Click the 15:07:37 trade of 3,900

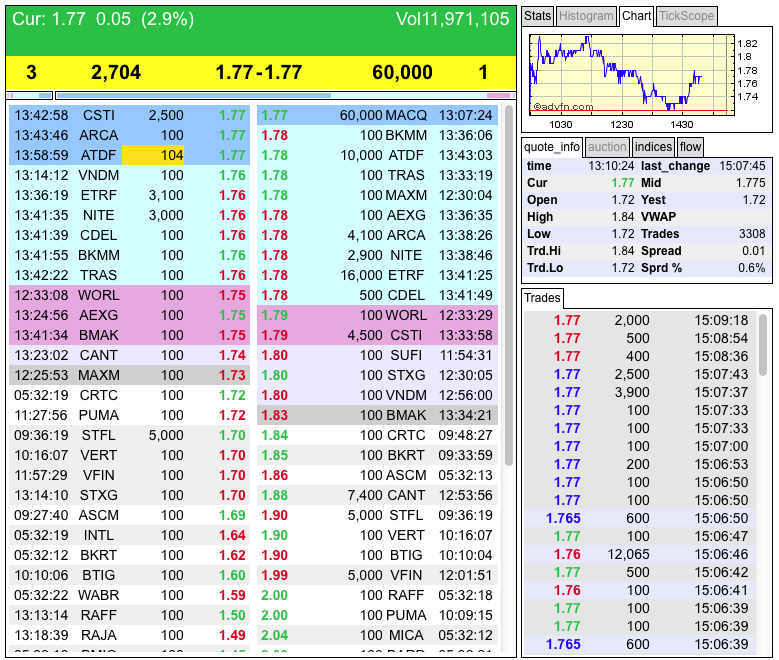[639, 392]
